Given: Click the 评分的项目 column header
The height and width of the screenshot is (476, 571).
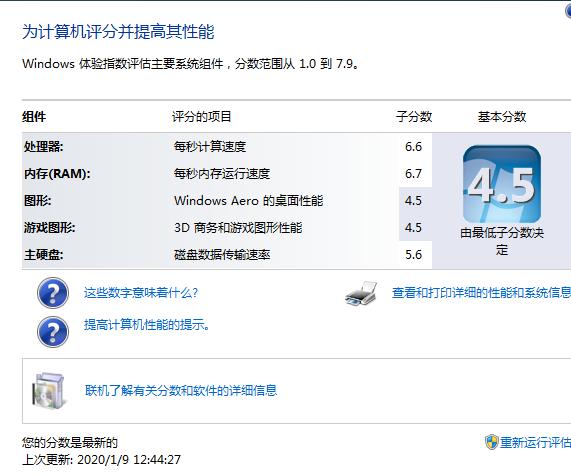Looking at the screenshot, I should (x=202, y=117).
